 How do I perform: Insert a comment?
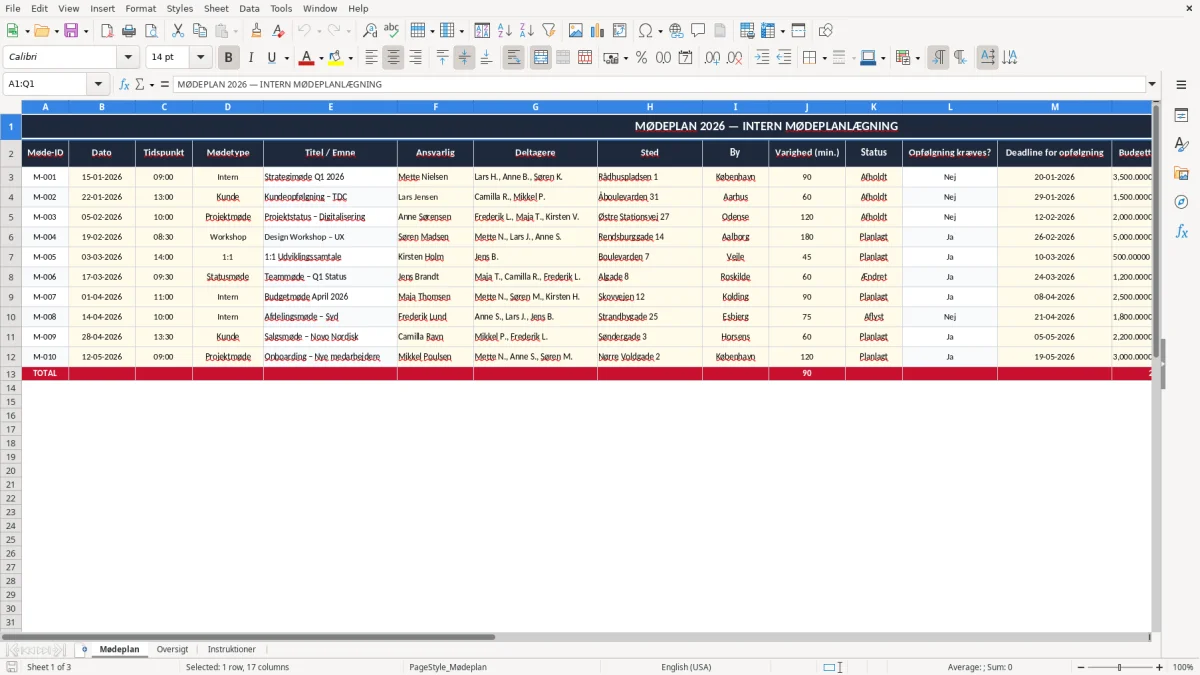click(x=698, y=31)
